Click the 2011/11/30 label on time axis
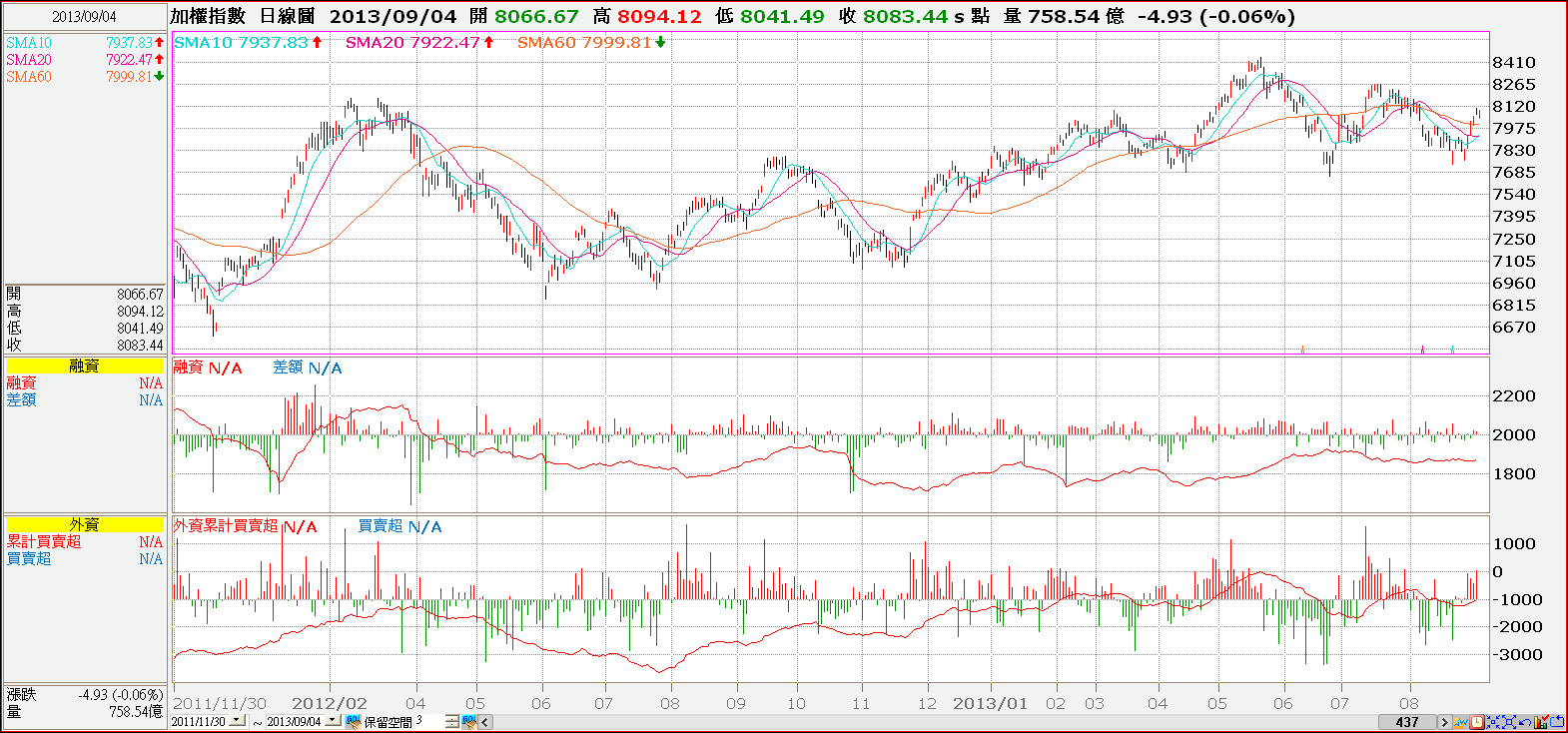 tap(221, 703)
